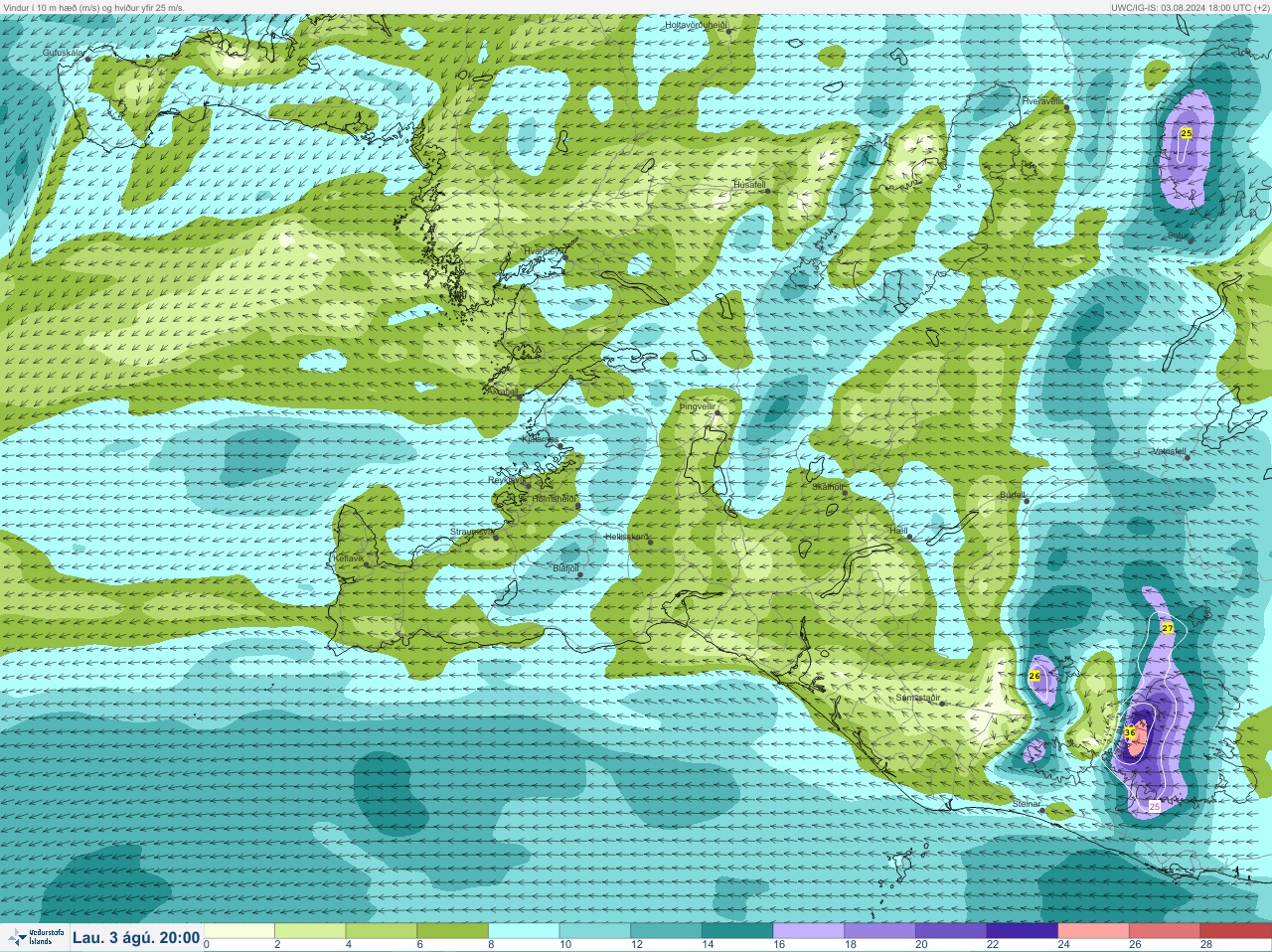The width and height of the screenshot is (1272, 952).
Task: Click the yellow gust marker 36
Action: click(1130, 732)
